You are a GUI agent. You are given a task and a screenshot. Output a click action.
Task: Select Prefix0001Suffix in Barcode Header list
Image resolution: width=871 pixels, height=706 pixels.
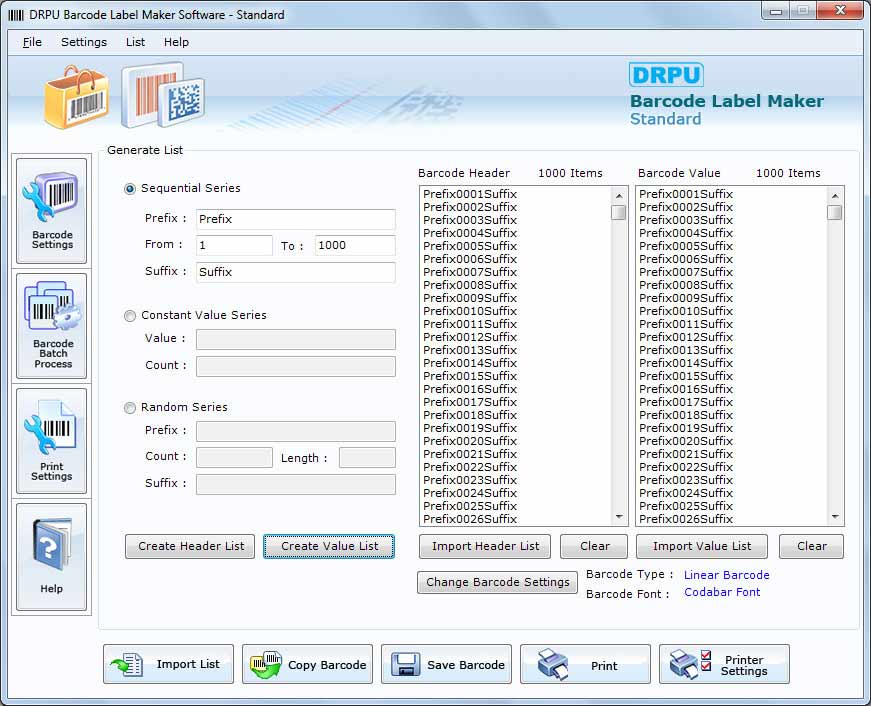[x=470, y=194]
